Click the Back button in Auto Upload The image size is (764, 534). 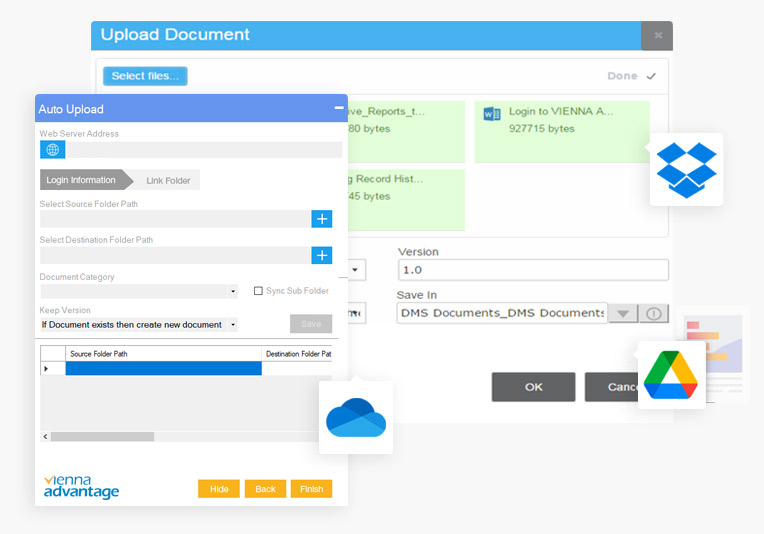click(x=265, y=489)
